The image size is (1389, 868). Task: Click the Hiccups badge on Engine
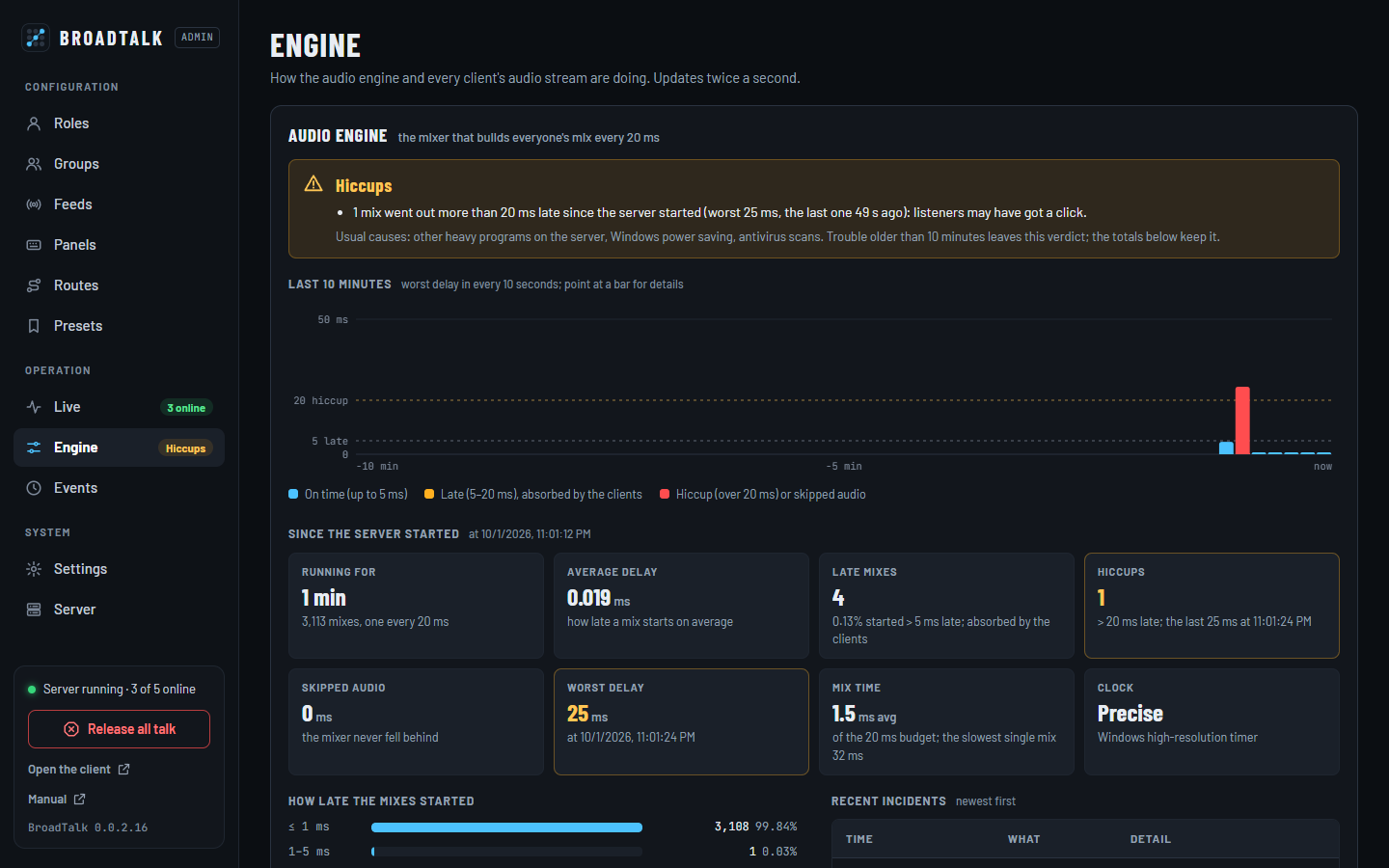point(185,448)
